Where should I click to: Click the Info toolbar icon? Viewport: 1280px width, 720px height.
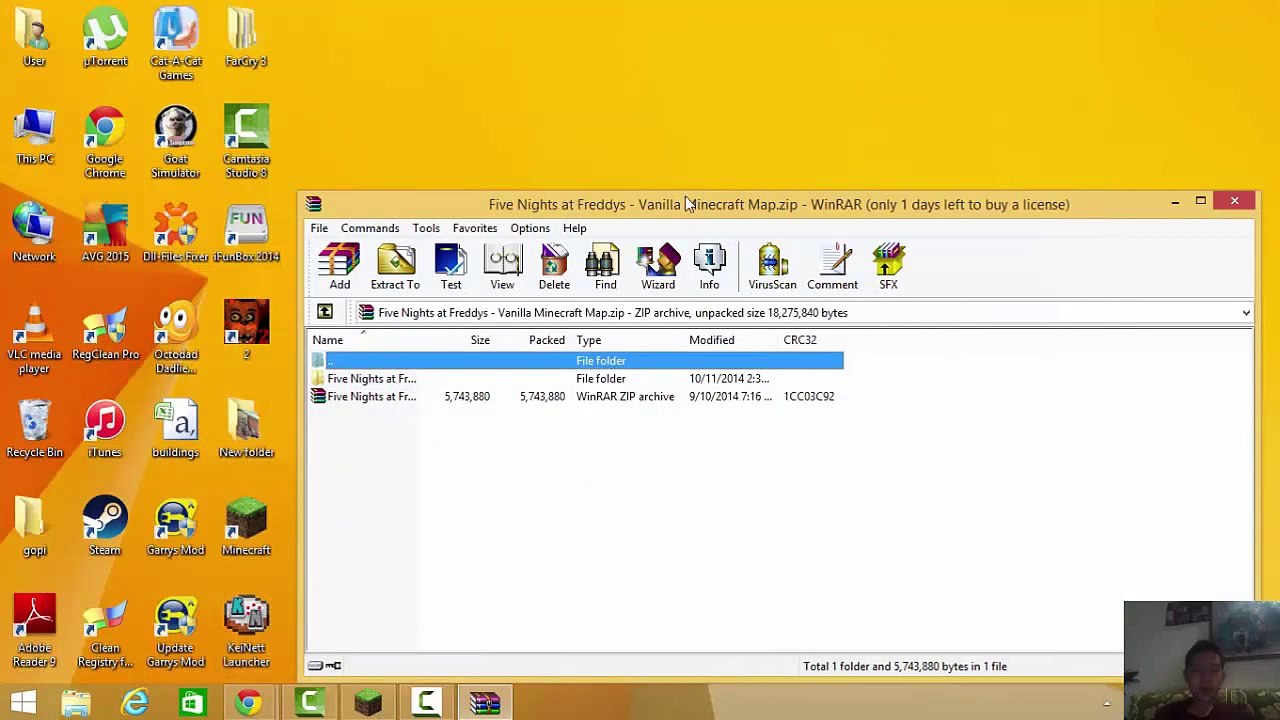(x=709, y=267)
